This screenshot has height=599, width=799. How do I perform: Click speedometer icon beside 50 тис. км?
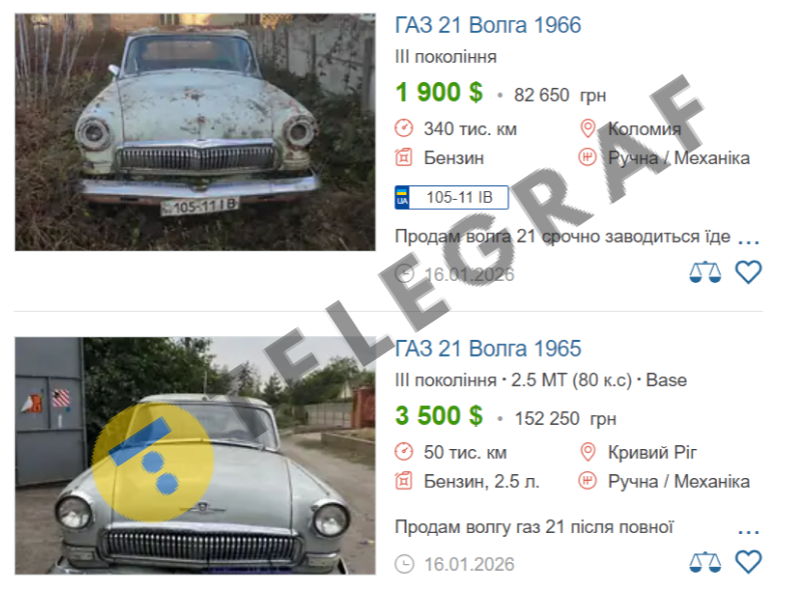[x=404, y=451]
